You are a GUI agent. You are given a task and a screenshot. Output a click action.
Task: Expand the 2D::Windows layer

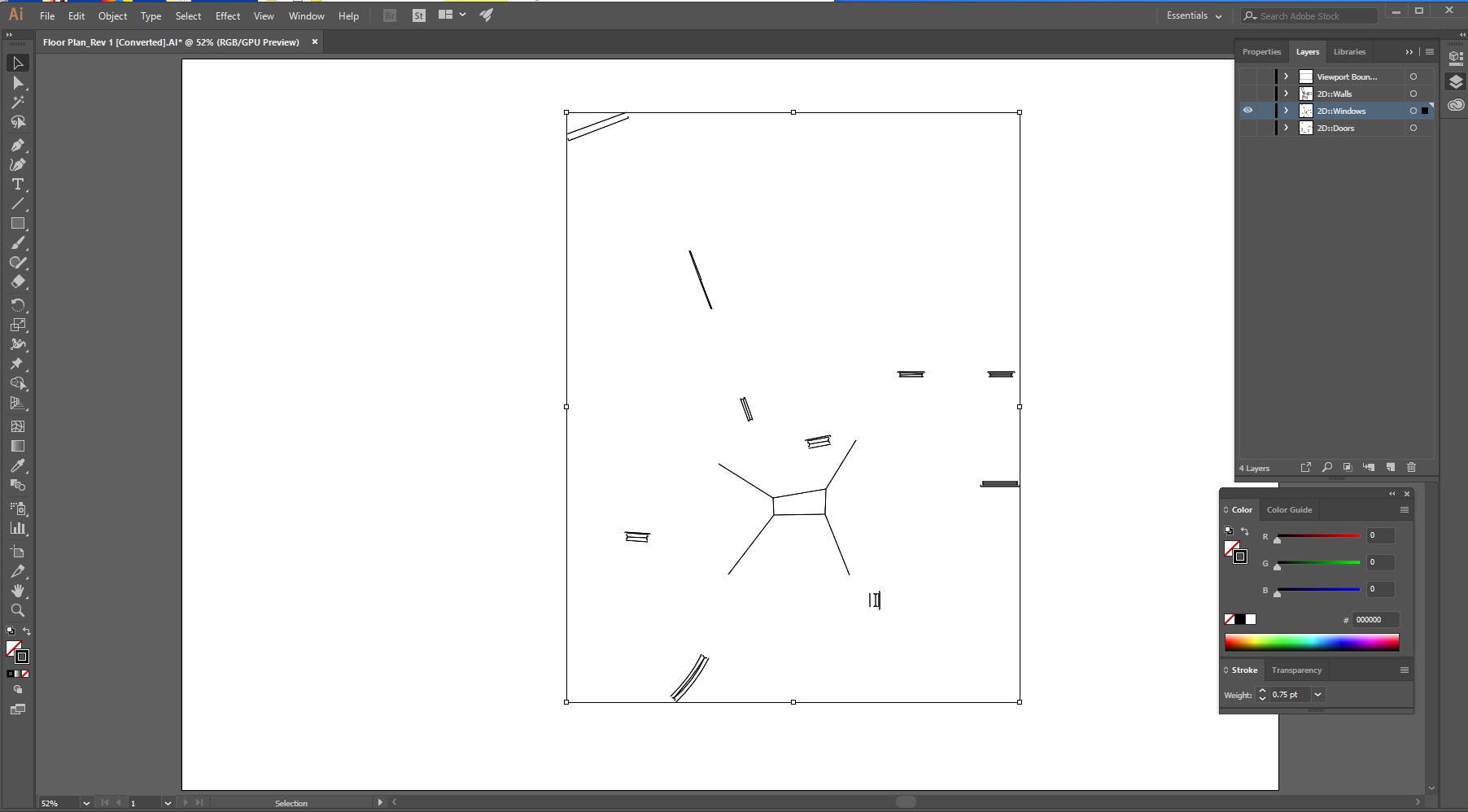(x=1286, y=111)
